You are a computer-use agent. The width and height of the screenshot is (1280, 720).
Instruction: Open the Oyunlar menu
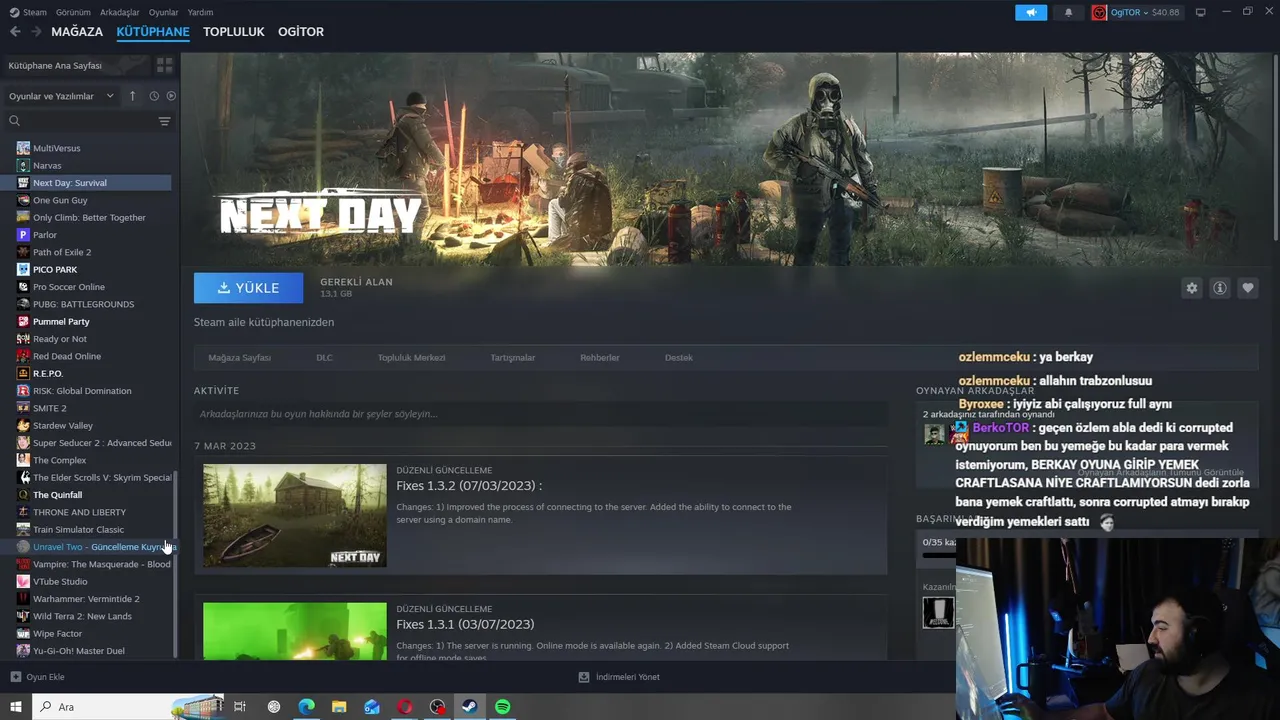pos(163,12)
